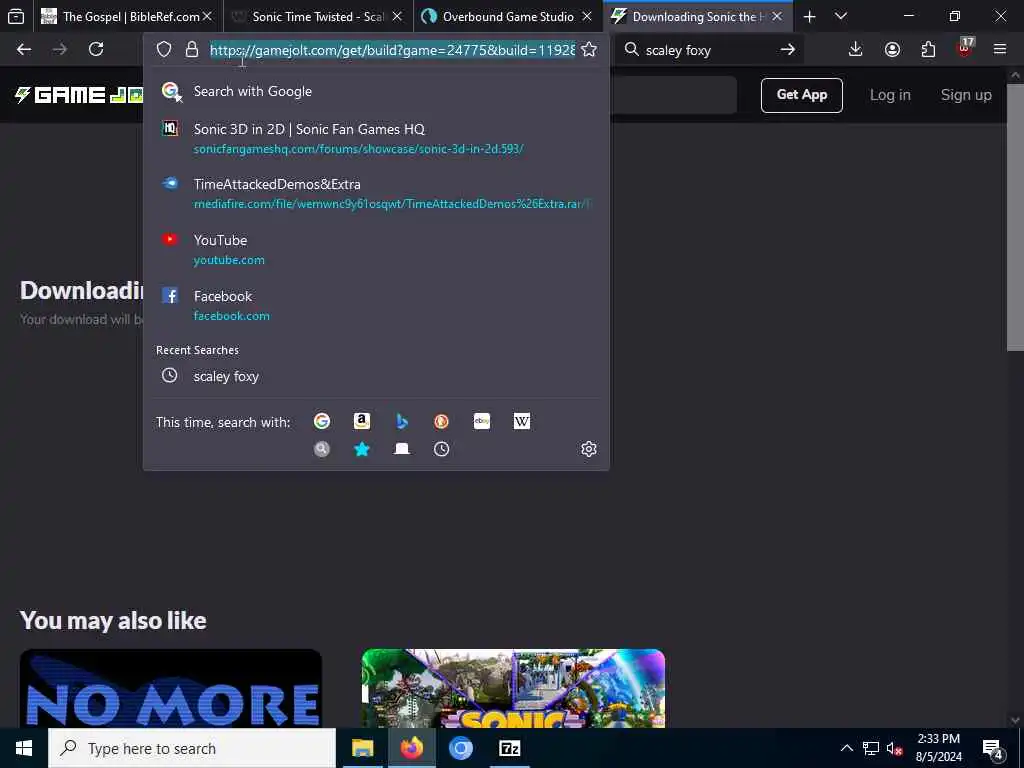Close The Gospel BibleRef.com tab
1024x768 pixels.
click(207, 16)
